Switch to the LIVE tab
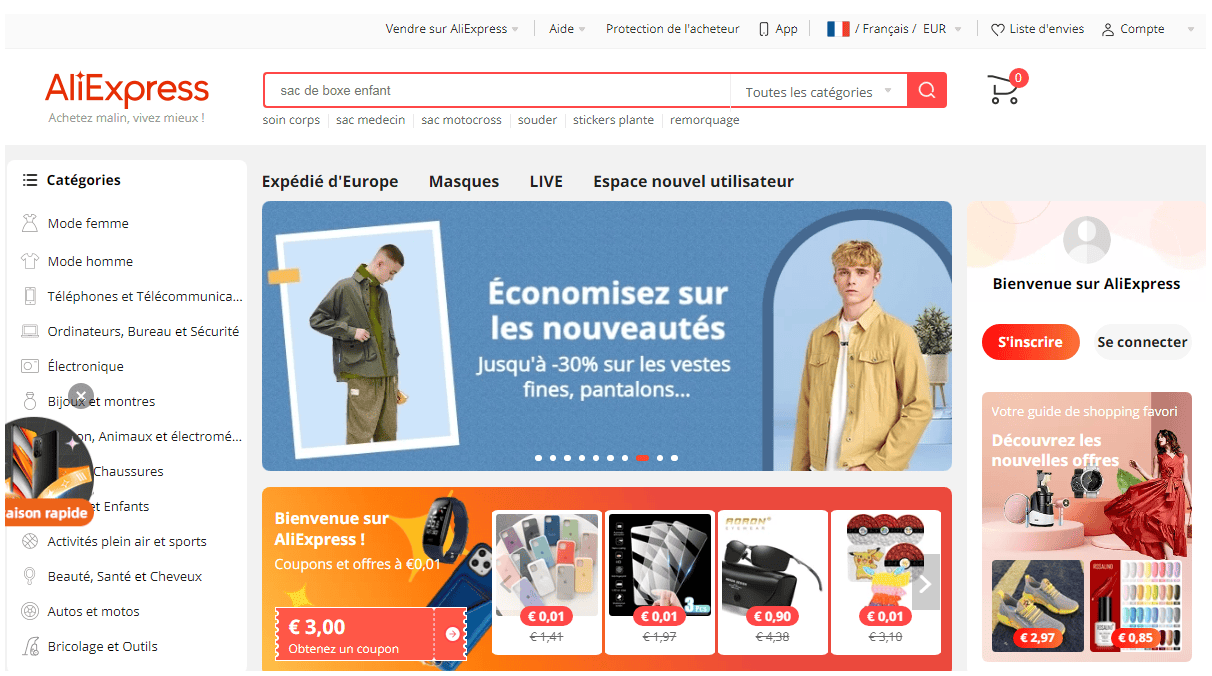 coord(546,181)
